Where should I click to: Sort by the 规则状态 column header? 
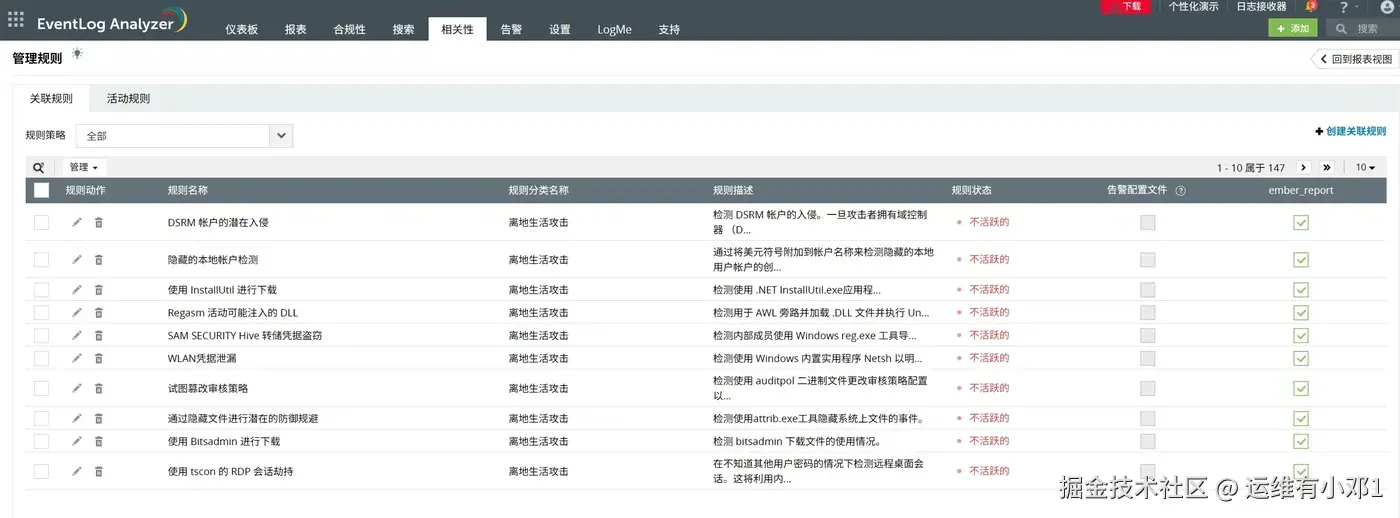click(972, 190)
